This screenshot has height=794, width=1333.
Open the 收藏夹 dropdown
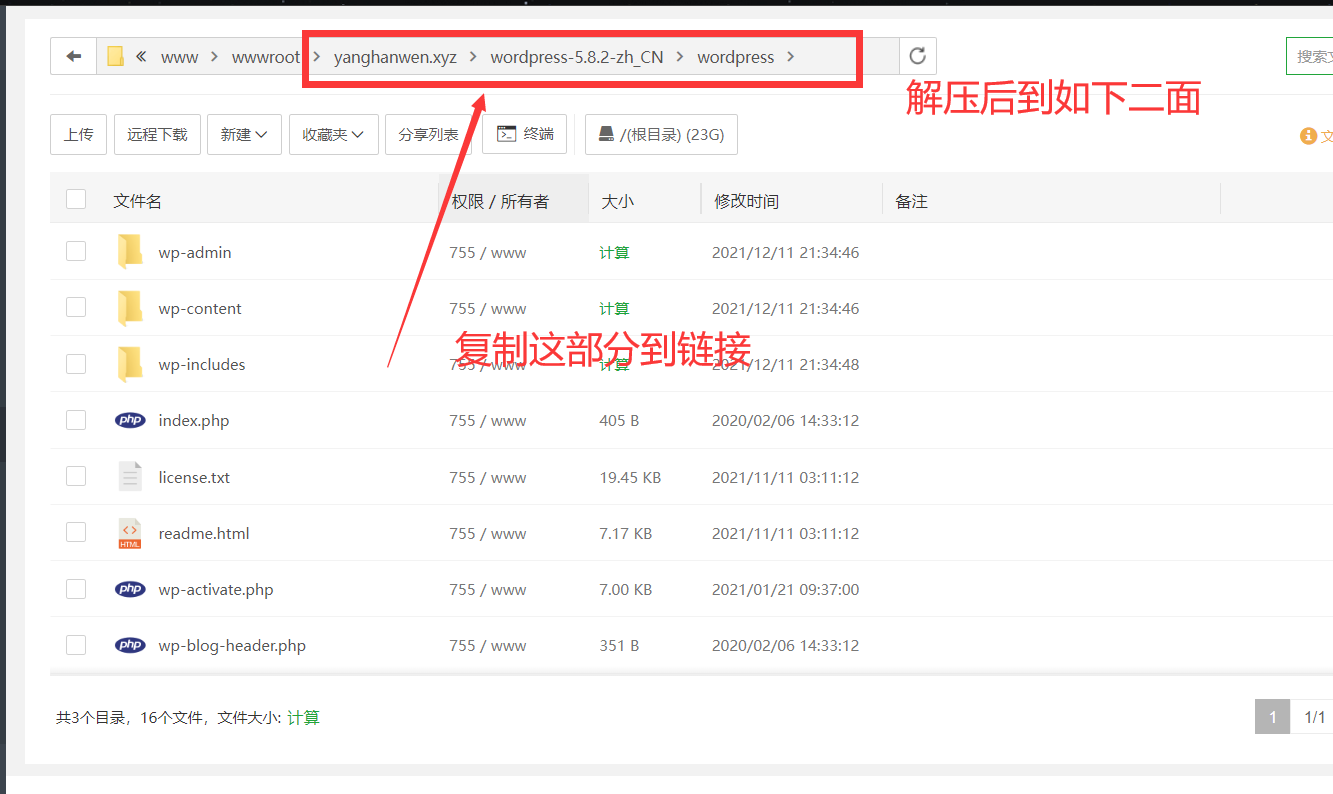(x=333, y=134)
